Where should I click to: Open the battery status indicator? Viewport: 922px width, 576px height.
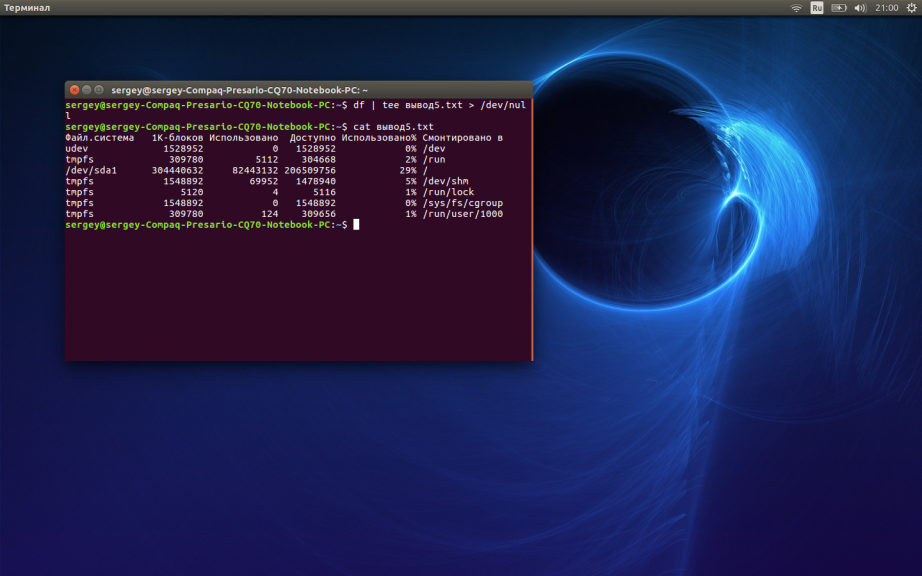click(x=838, y=8)
